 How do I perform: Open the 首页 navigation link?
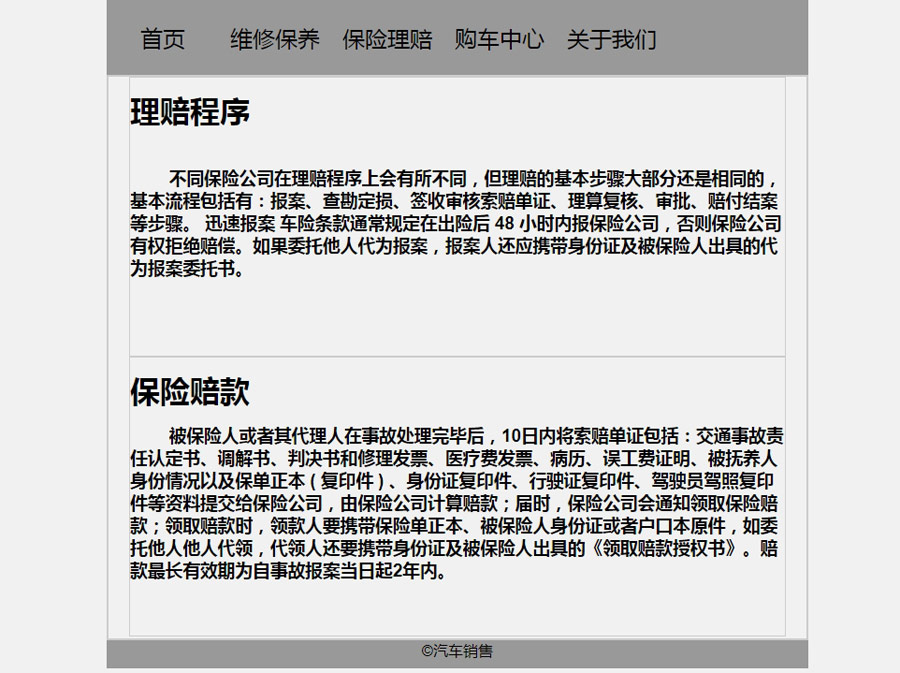pyautogui.click(x=163, y=40)
